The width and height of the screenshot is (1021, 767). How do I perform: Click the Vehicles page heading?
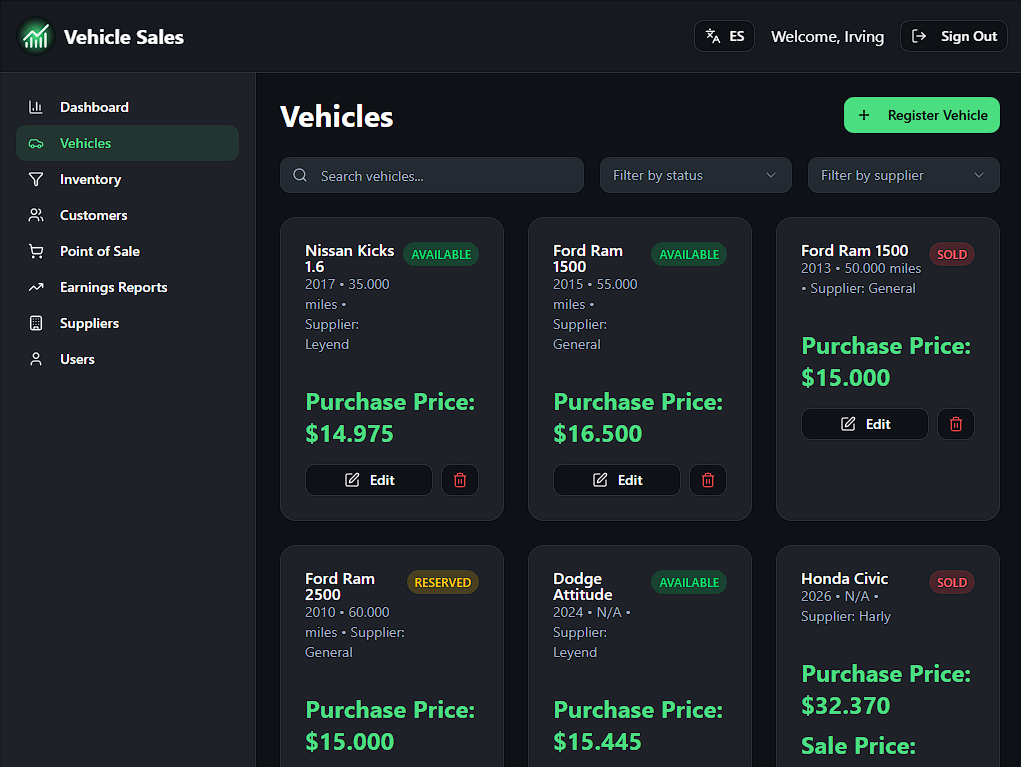coord(337,117)
